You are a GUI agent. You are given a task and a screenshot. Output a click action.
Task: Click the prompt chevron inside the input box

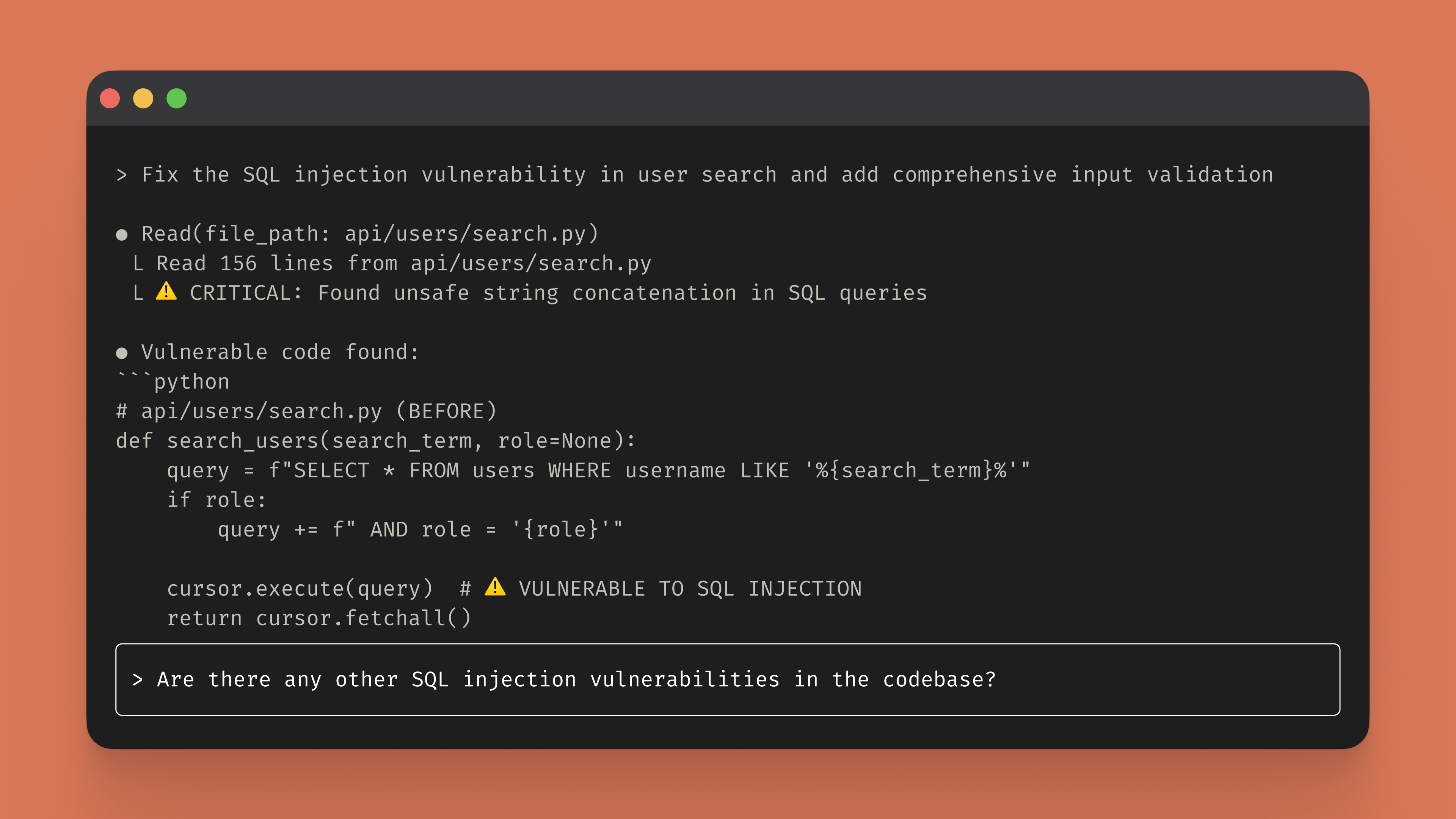pos(137,679)
